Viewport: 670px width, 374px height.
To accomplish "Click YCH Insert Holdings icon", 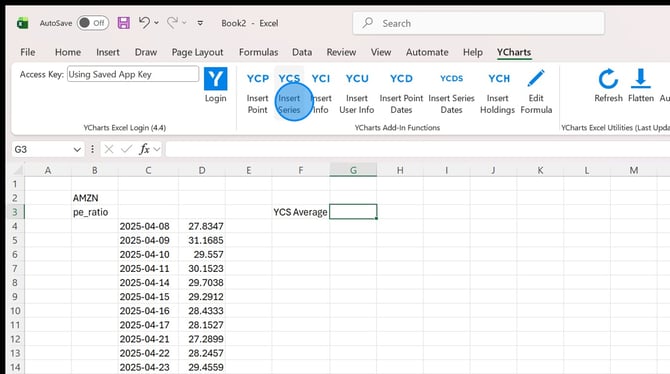I will [x=499, y=79].
